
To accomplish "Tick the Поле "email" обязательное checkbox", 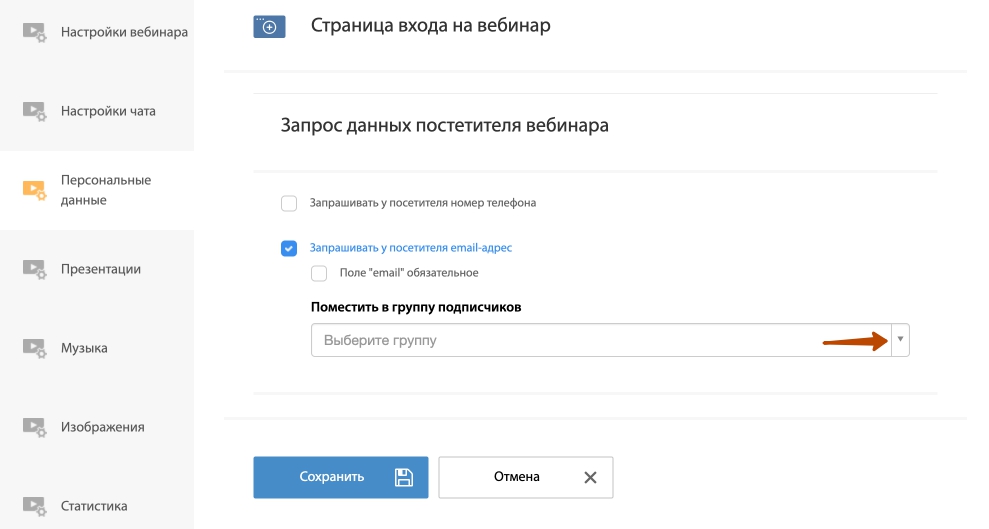I will click(319, 273).
